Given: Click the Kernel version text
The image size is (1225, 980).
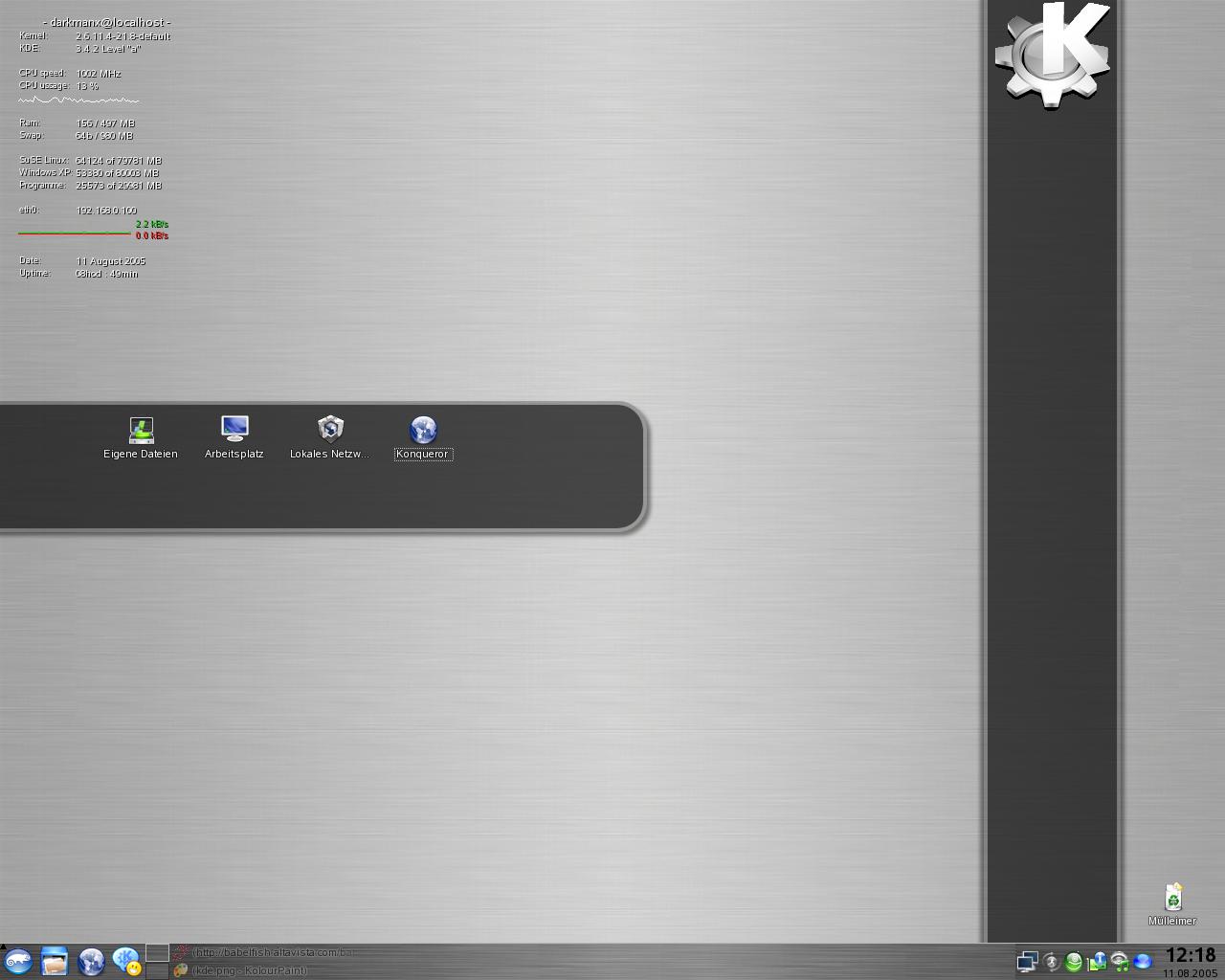Looking at the screenshot, I should click(123, 36).
